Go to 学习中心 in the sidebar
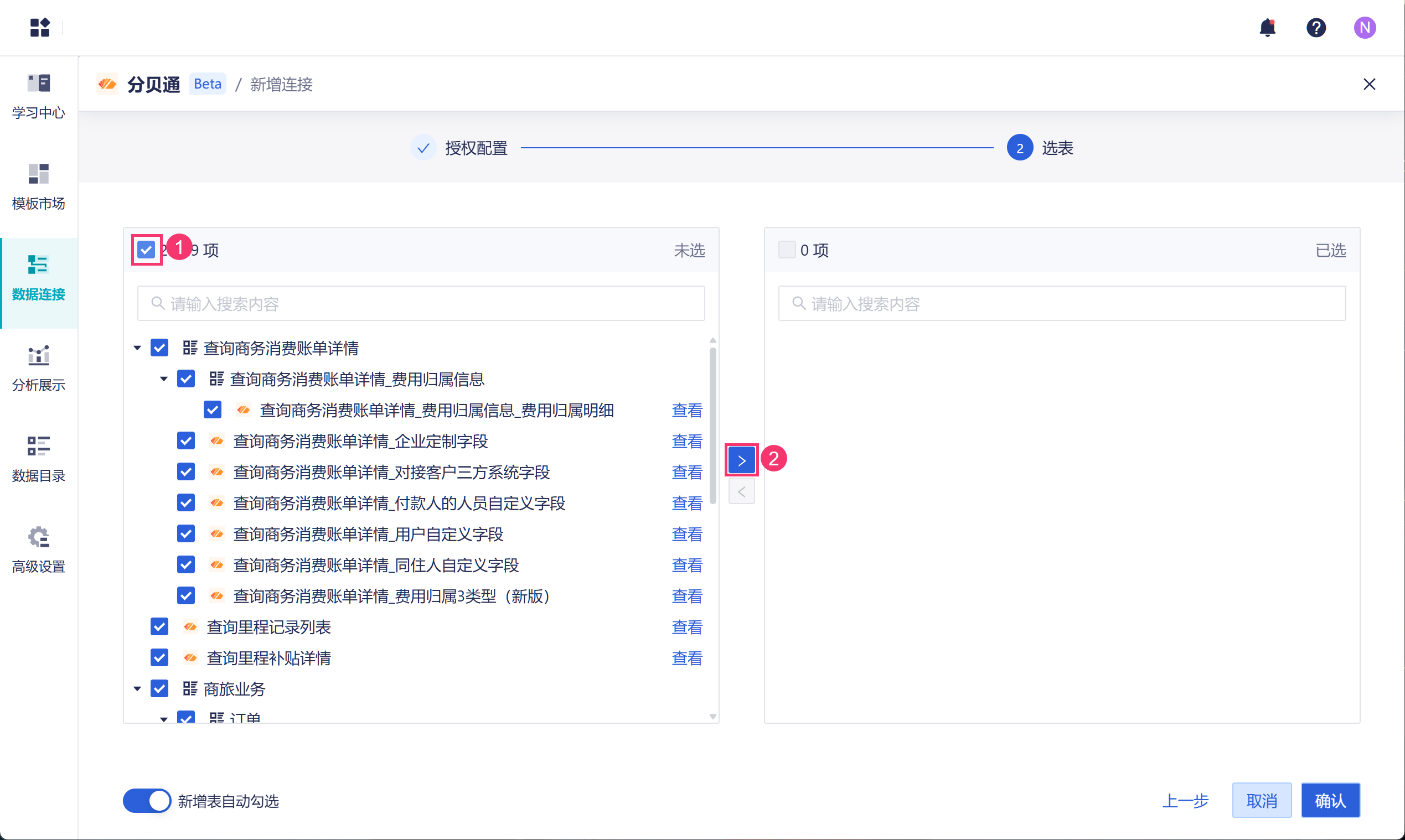 39,96
